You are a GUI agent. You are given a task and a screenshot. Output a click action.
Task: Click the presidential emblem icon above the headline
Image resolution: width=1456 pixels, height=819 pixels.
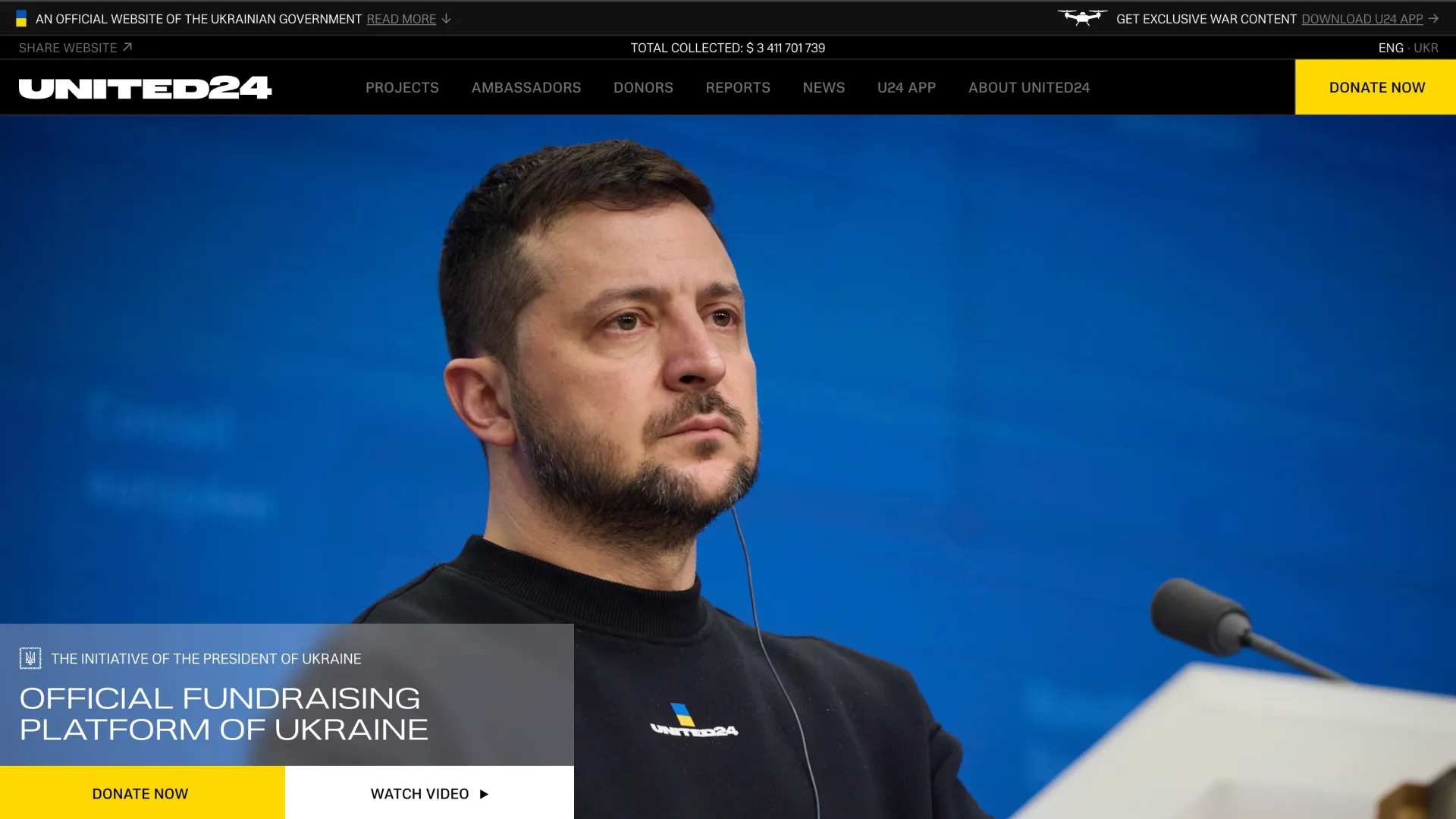click(x=30, y=658)
